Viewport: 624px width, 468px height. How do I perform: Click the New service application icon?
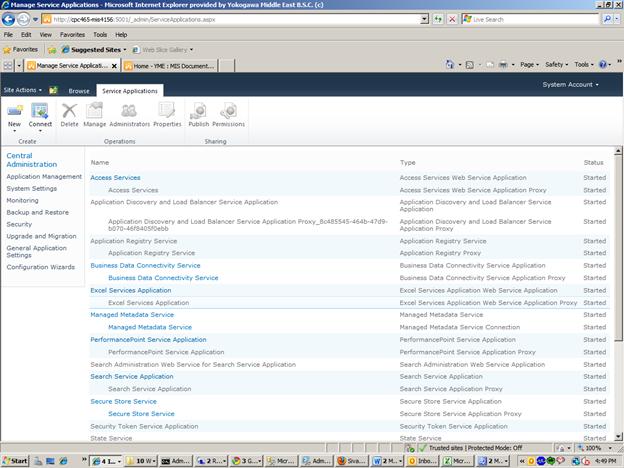click(15, 111)
